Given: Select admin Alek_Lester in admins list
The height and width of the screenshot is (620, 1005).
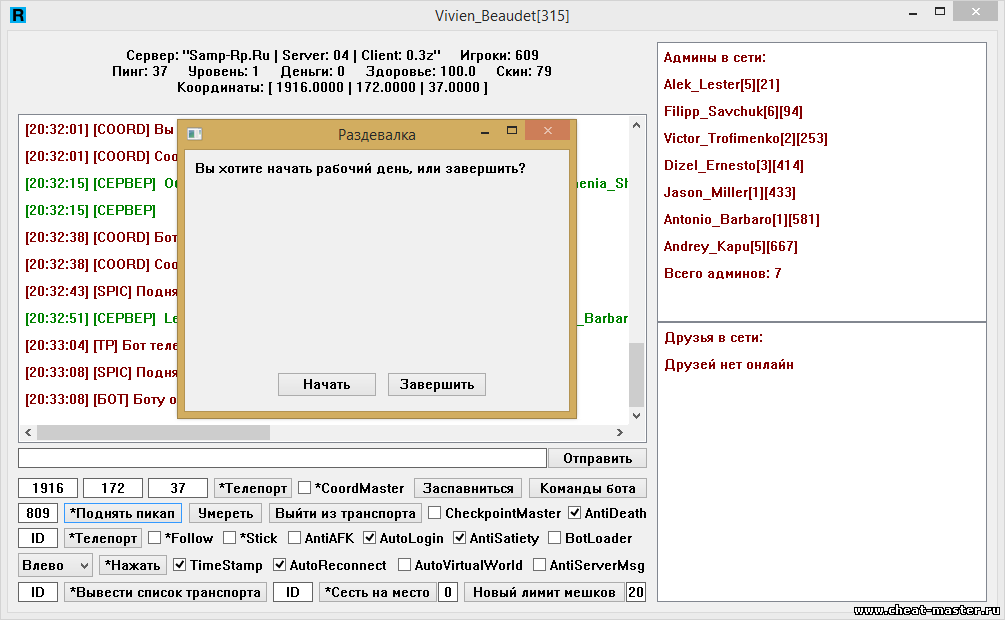Looking at the screenshot, I should (x=721, y=85).
